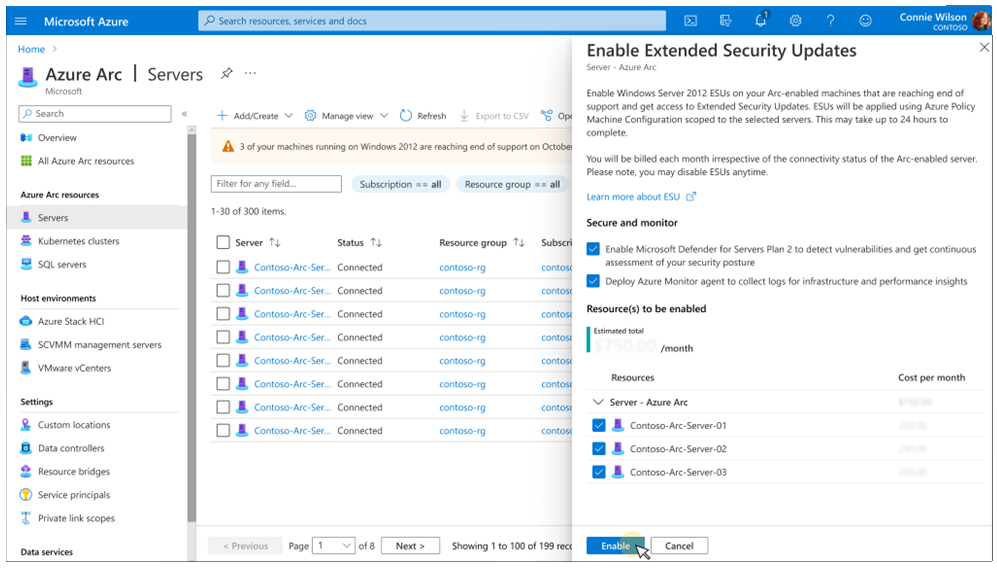The image size is (997, 568).
Task: Uncheck Enable Microsoft Defender for Servers option
Action: 594,249
